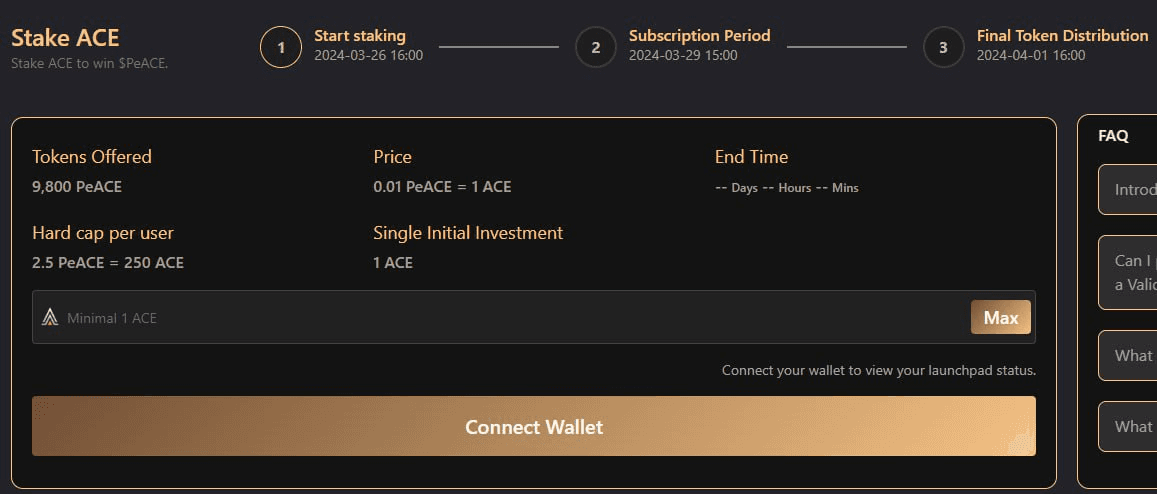Click the ACE token logo icon
Image resolution: width=1157 pixels, height=494 pixels.
(x=50, y=318)
